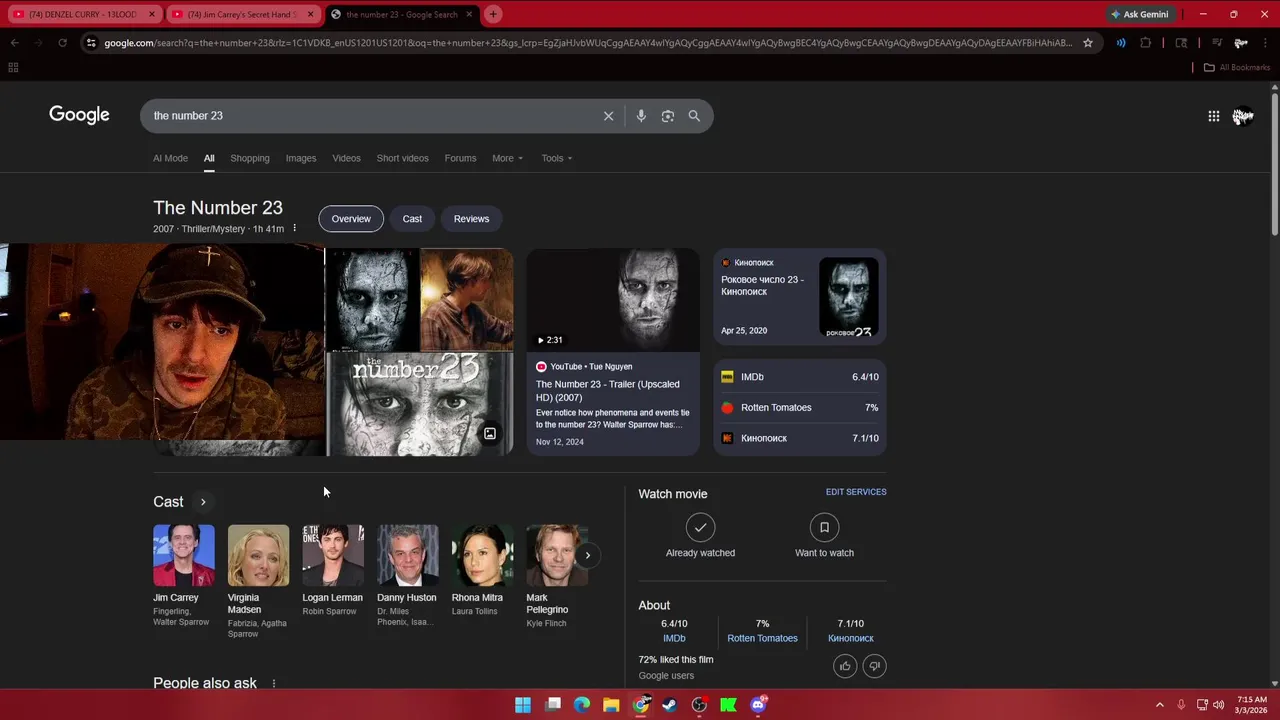Switch to the AI Mode tab
Image resolution: width=1280 pixels, height=720 pixels.
point(170,158)
